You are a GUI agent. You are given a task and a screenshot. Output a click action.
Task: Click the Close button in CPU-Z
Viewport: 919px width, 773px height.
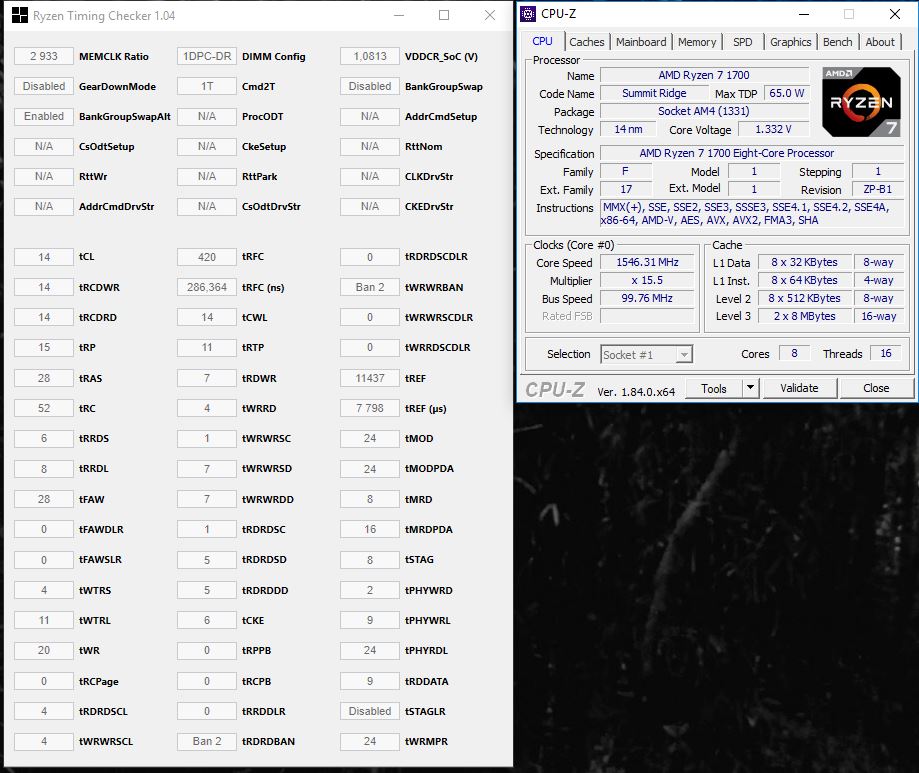[x=876, y=388]
